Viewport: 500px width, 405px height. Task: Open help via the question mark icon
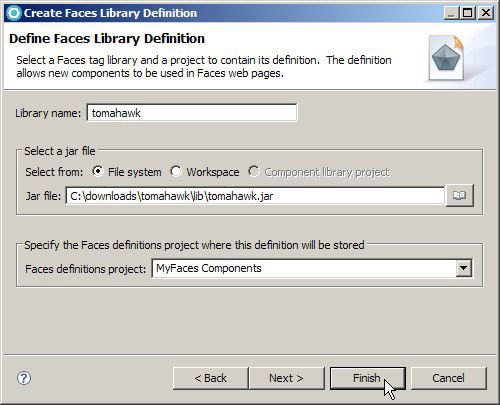coord(24,378)
